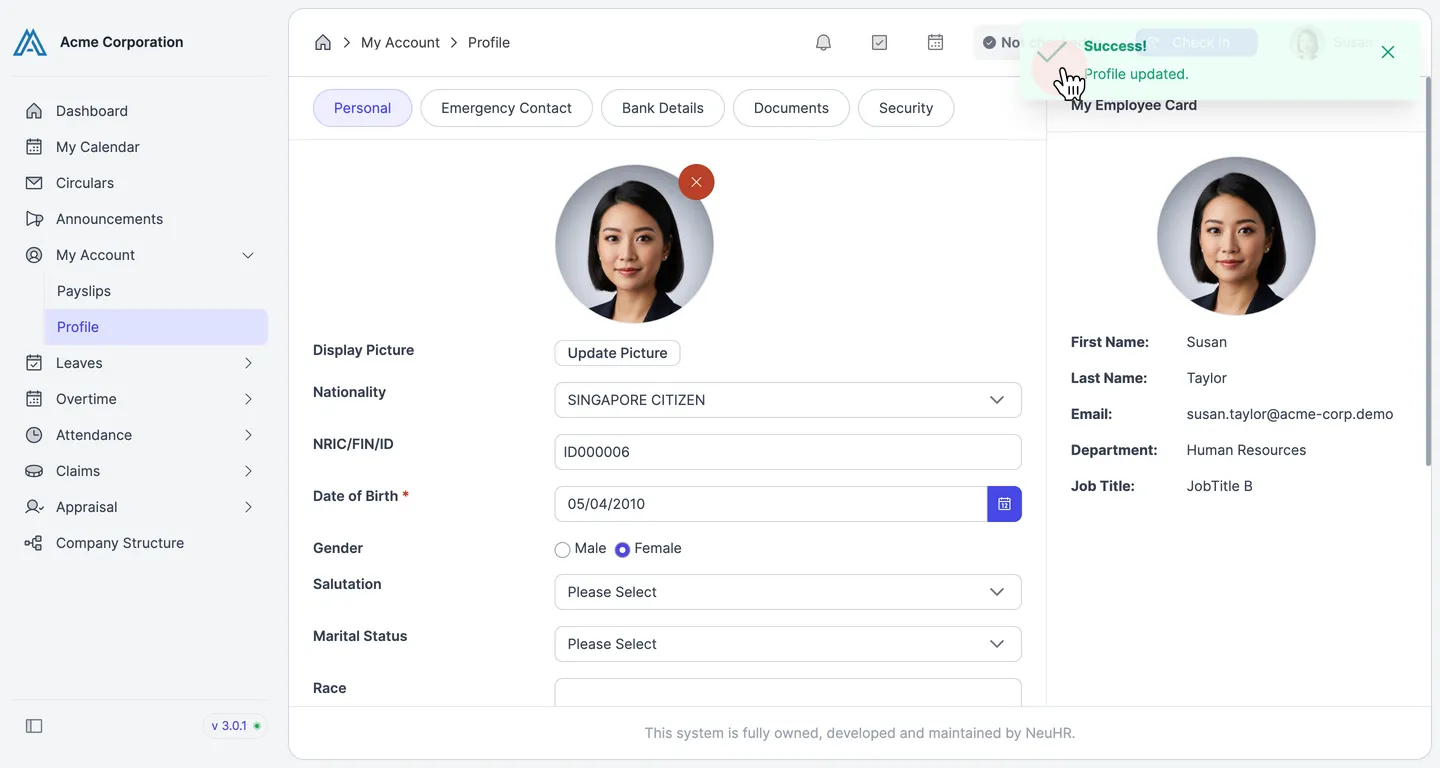Click the Circulars envelope icon

click(x=34, y=183)
